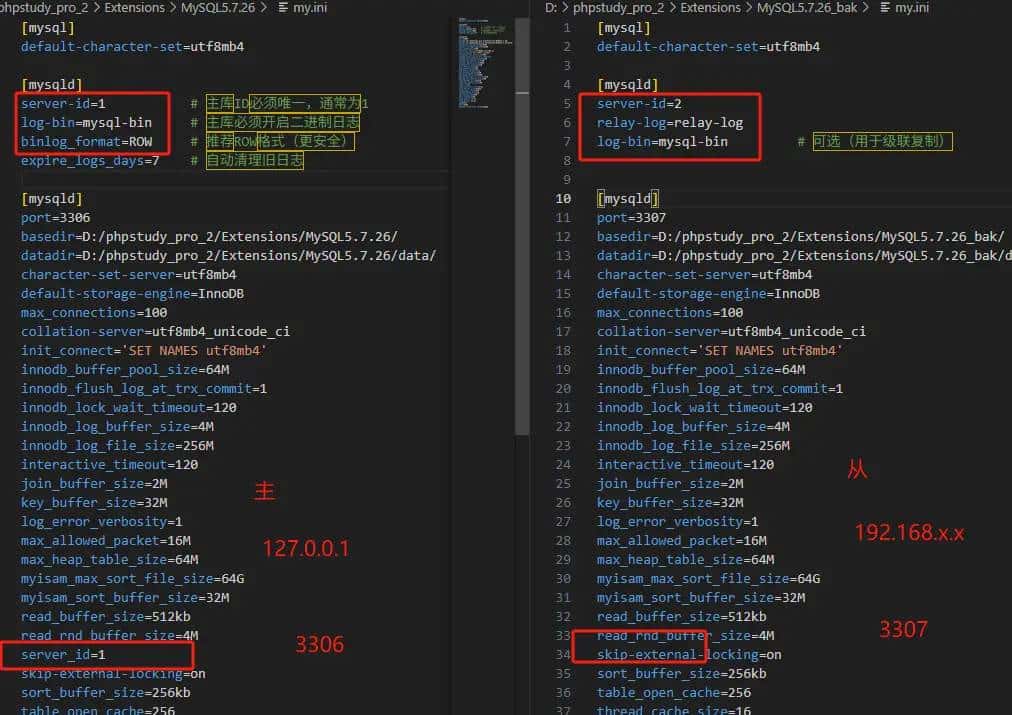Click sort_buffer_size=256kb on line 35
This screenshot has width=1012, height=715.
[x=682, y=674]
